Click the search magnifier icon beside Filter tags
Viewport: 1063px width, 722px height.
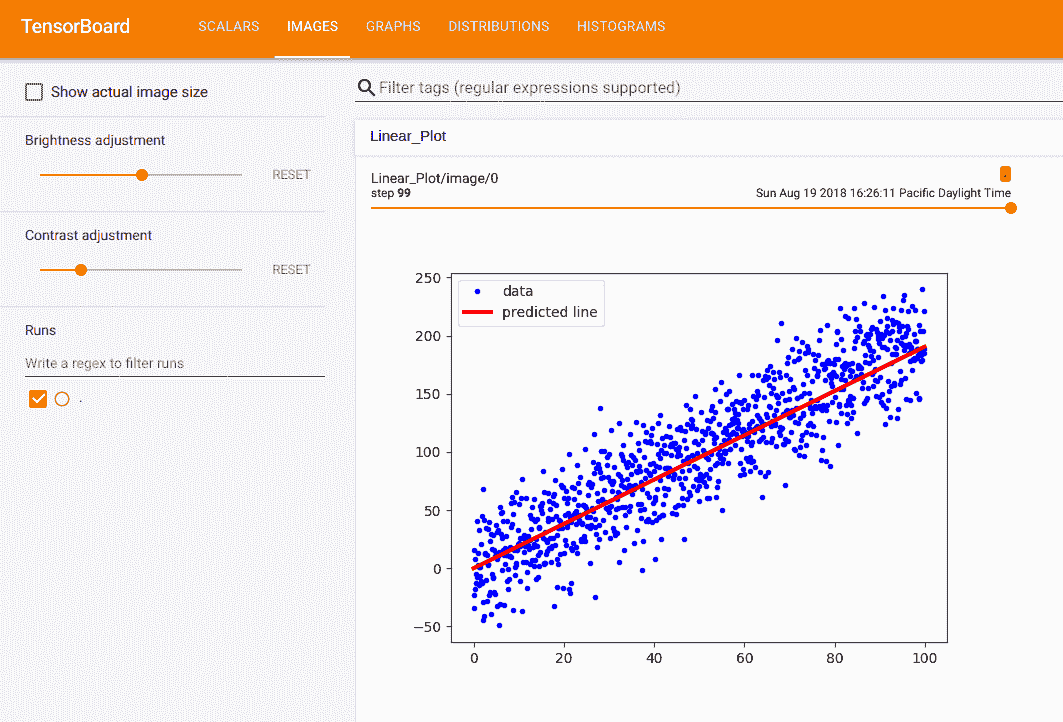tap(367, 88)
